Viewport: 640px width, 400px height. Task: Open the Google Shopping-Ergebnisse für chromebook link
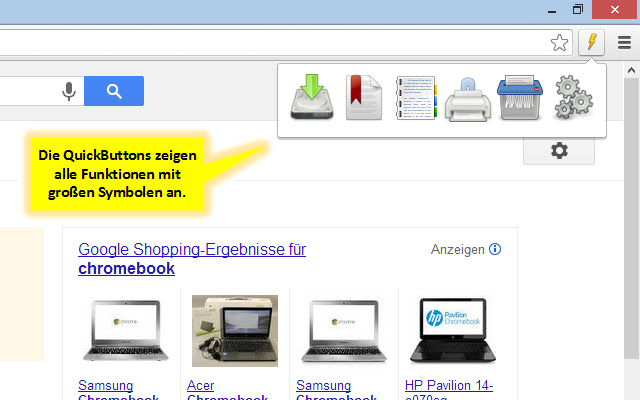(x=192, y=259)
